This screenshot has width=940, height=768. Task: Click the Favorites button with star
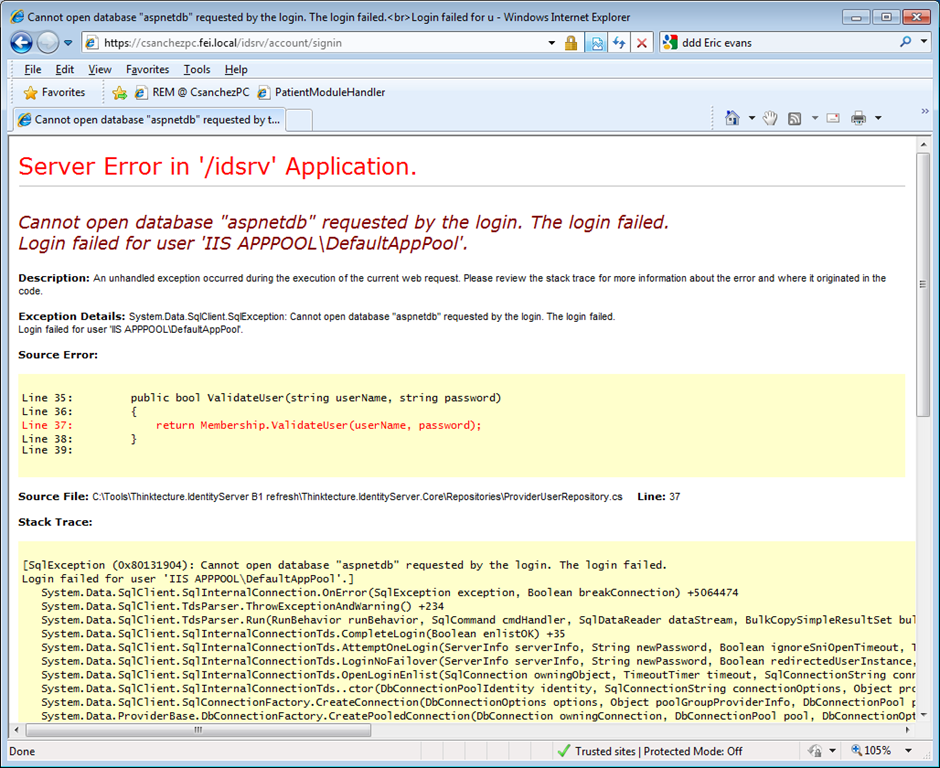click(55, 92)
